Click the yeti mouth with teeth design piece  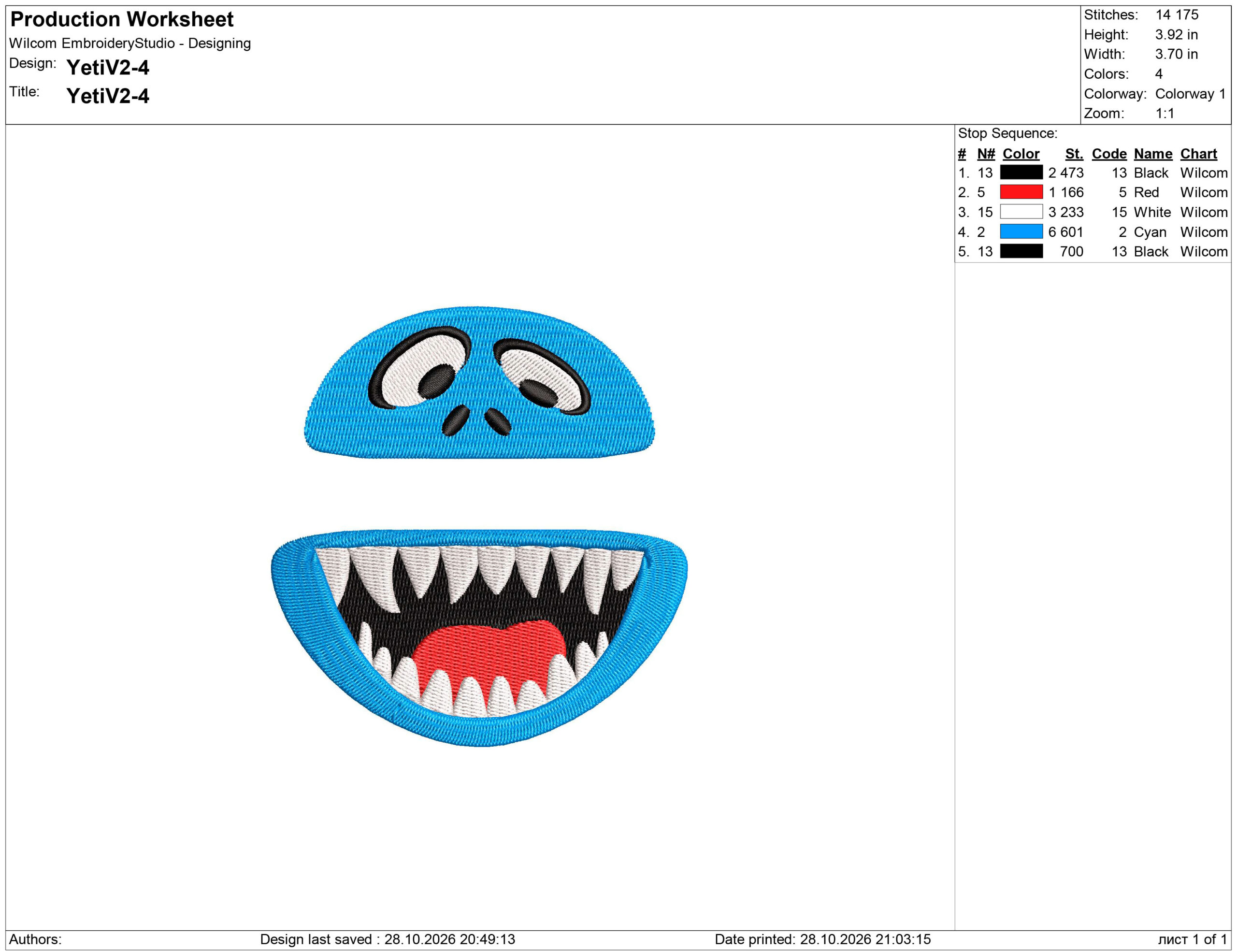click(479, 638)
